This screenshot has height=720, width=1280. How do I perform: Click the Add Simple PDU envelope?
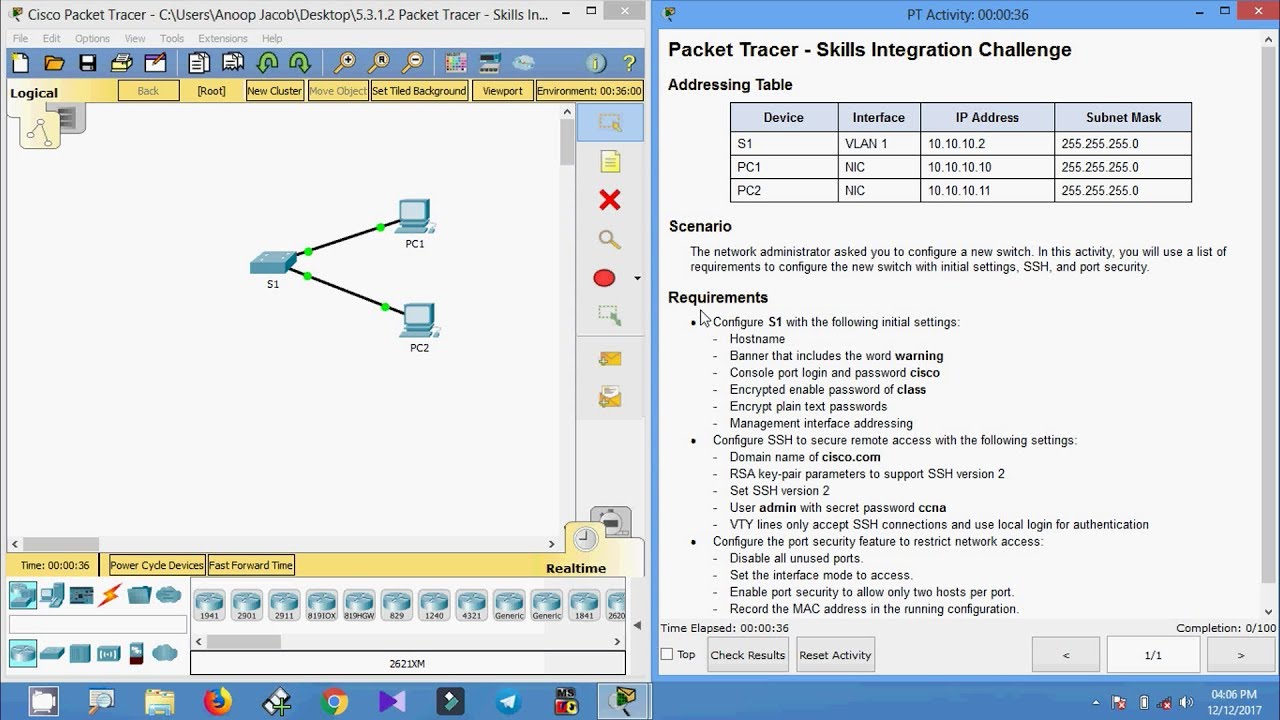point(609,358)
